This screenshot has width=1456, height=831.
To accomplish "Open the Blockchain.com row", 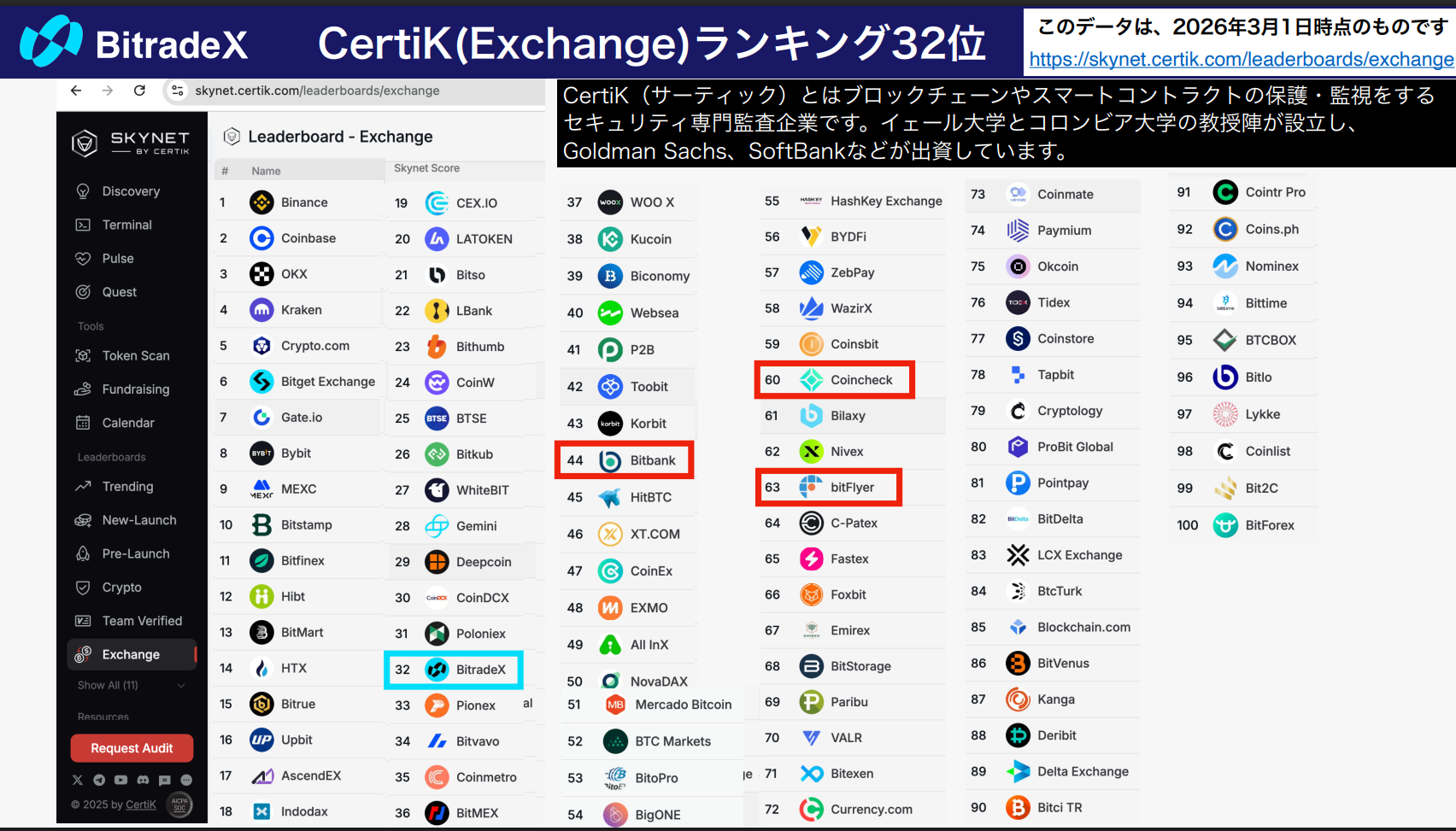I will point(1053,627).
